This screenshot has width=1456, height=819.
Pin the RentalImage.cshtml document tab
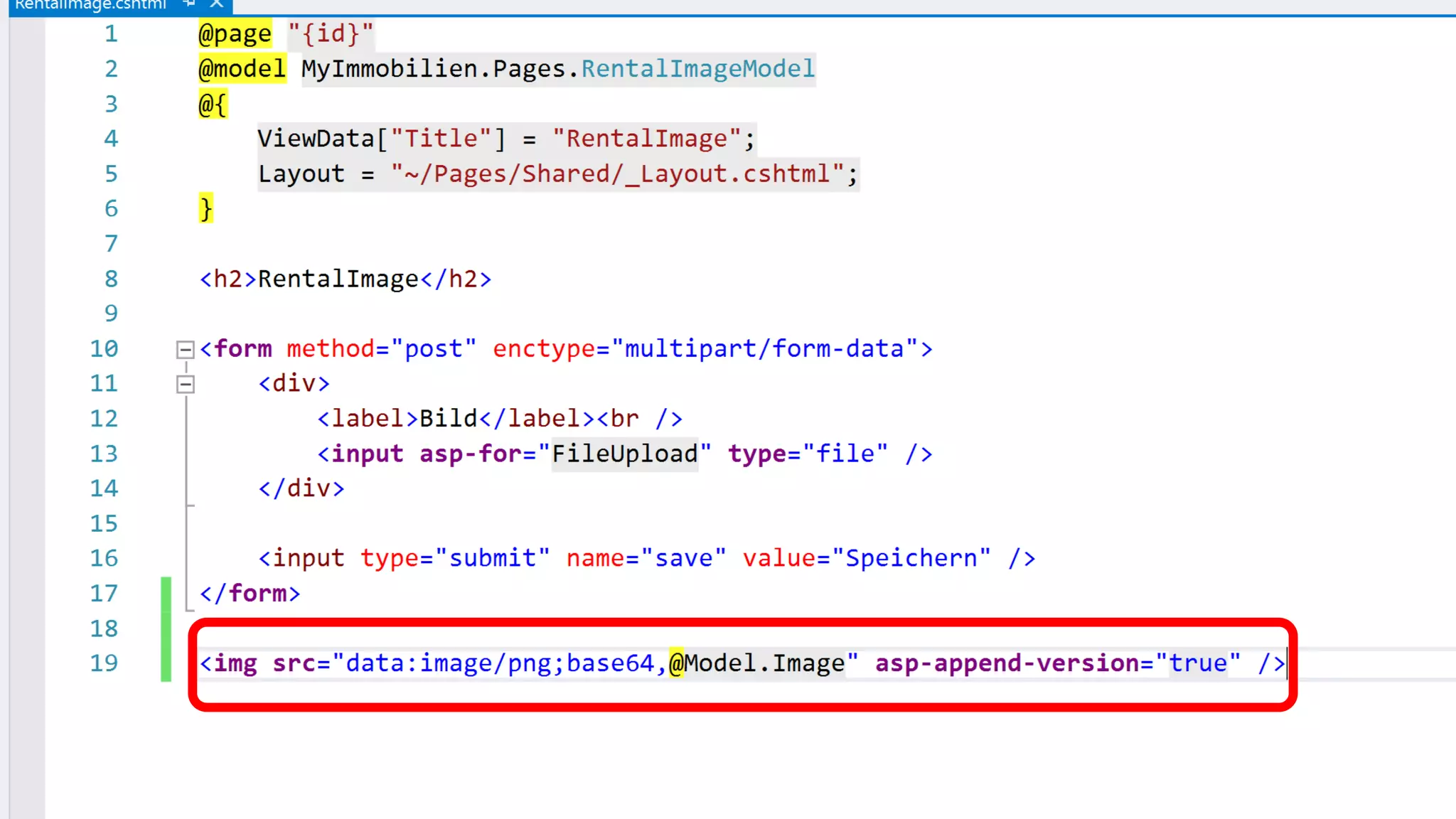click(x=189, y=4)
